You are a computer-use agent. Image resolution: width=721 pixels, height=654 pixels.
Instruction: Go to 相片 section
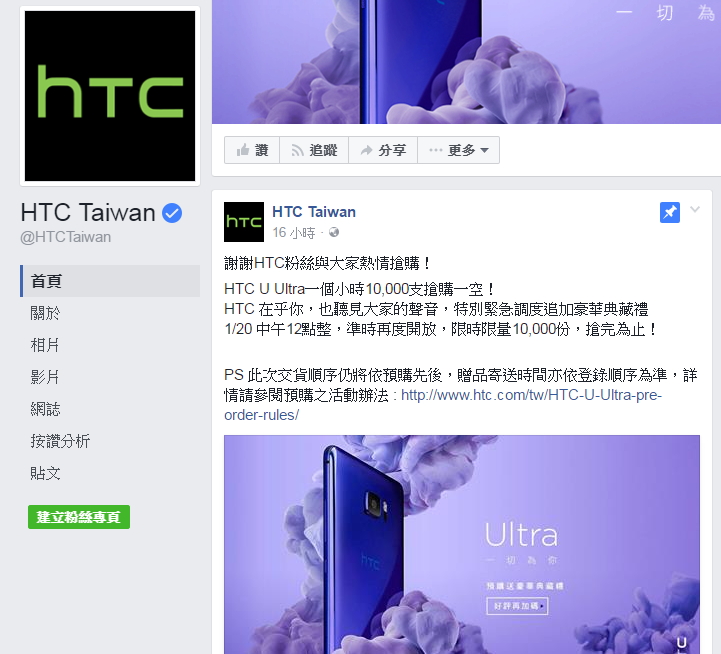coord(45,345)
